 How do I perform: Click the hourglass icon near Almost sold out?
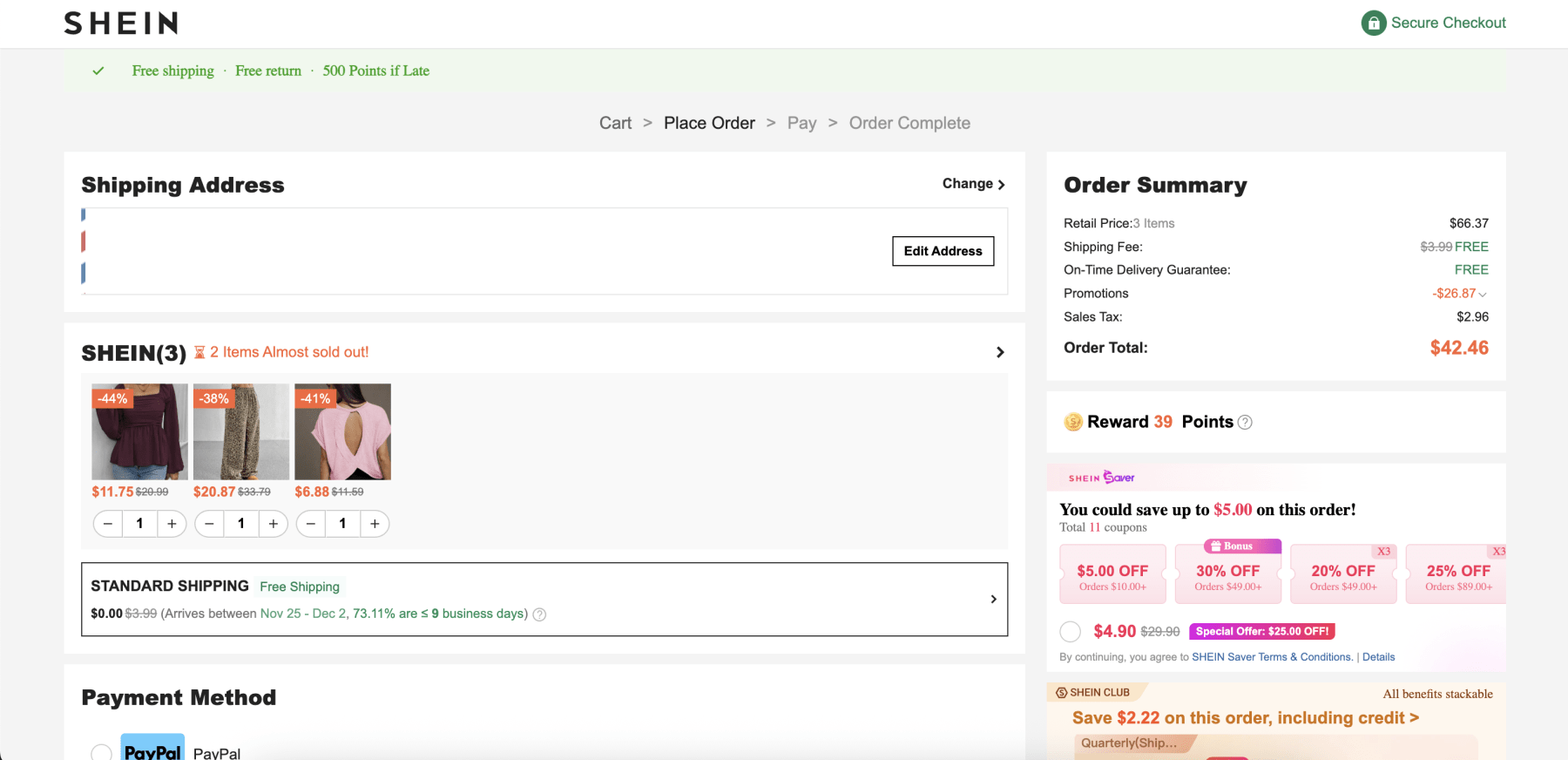point(199,352)
